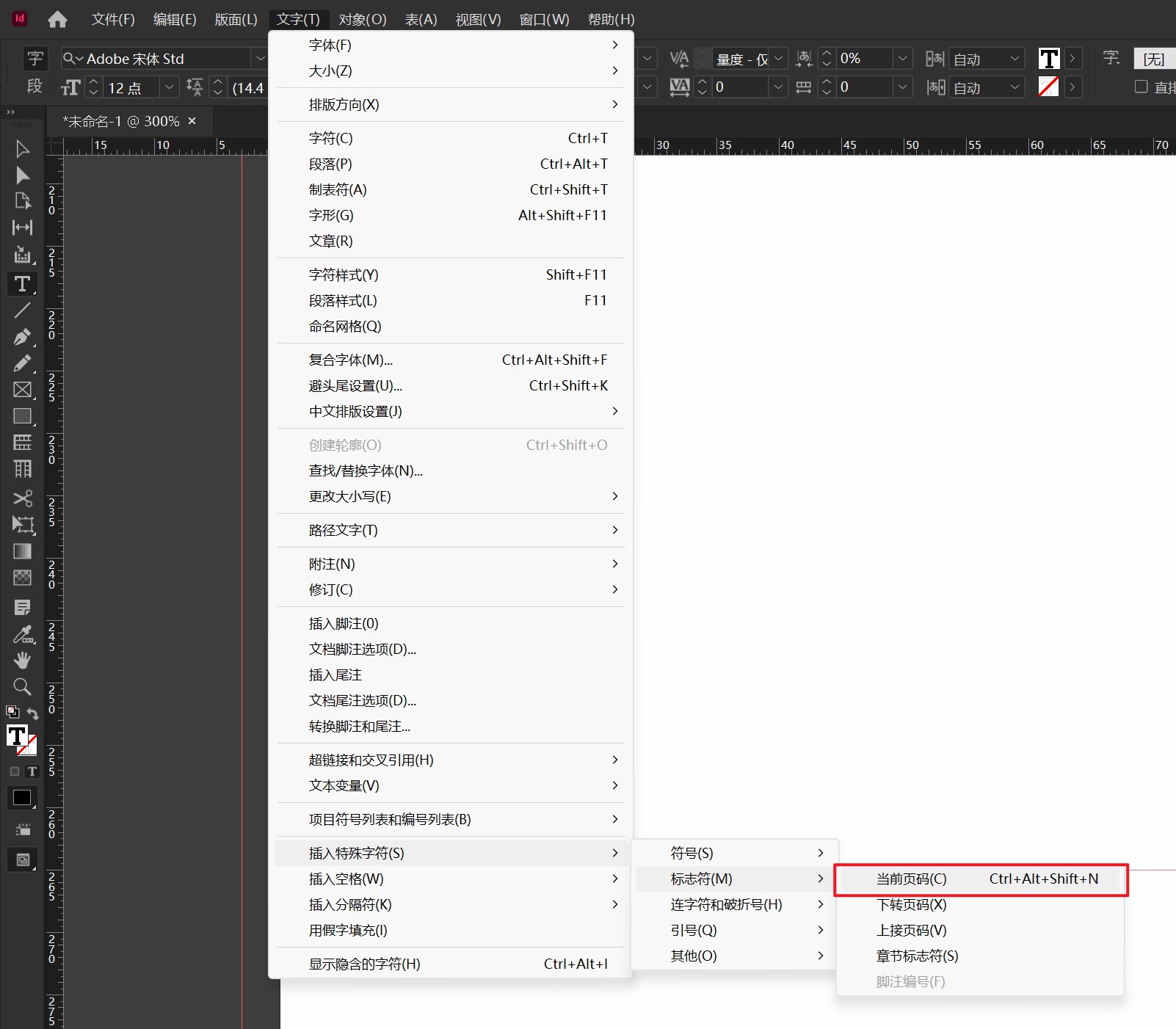Select the Pen tool
Viewport: 1176px width, 1029px height.
pyautogui.click(x=22, y=337)
